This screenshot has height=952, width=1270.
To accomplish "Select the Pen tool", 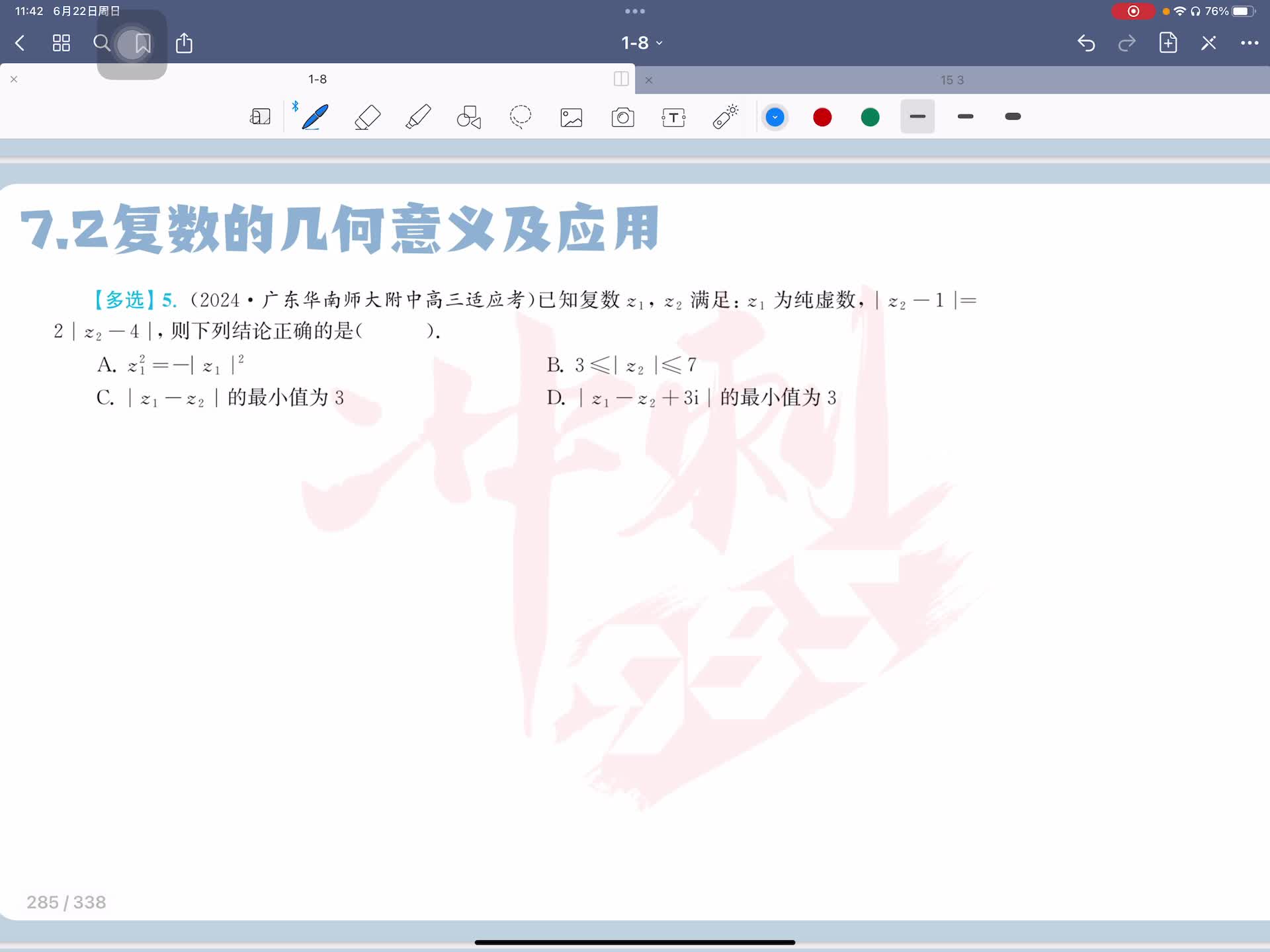I will click(315, 117).
